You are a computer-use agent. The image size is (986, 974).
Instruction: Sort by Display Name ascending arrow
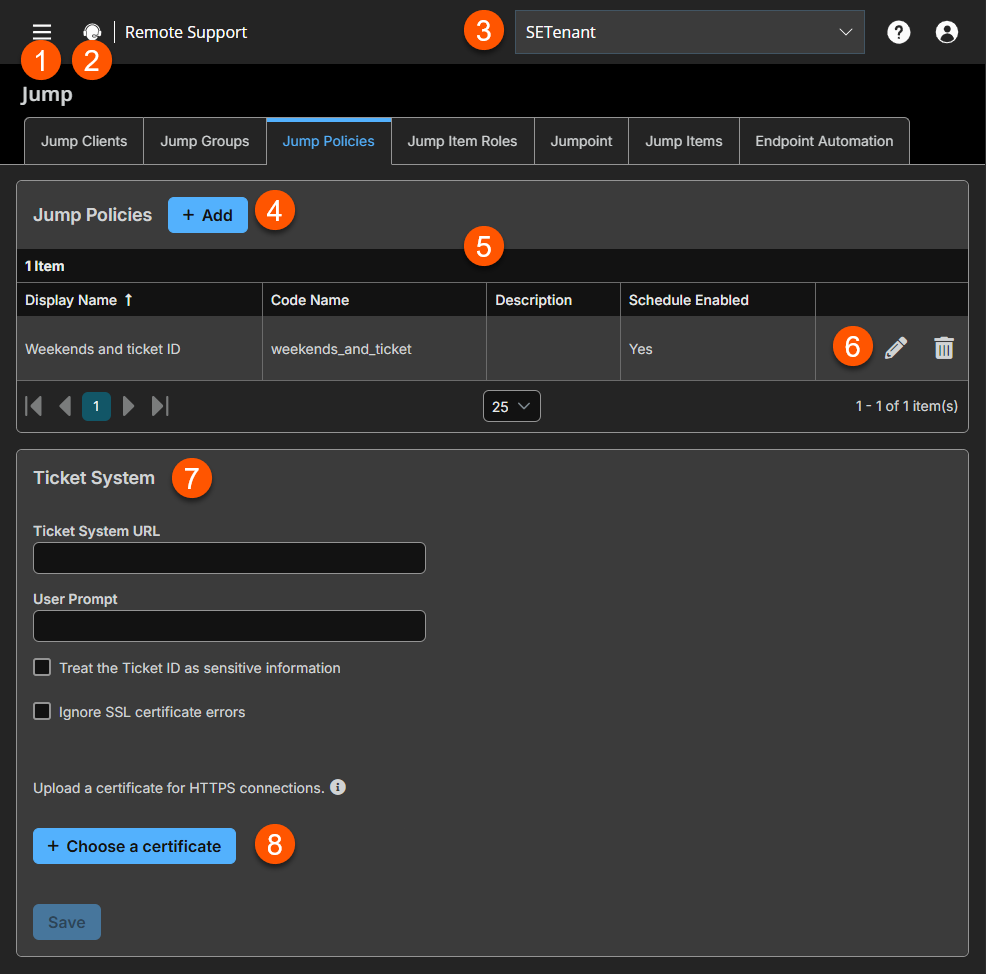(128, 300)
